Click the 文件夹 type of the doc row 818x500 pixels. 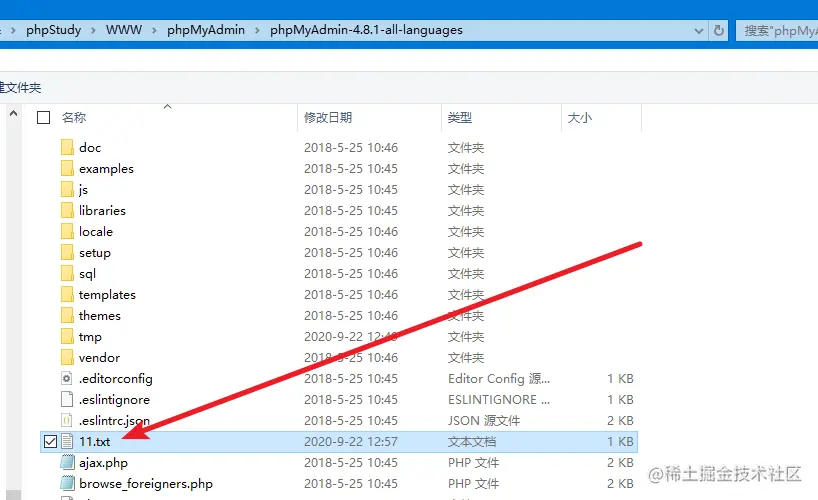point(465,148)
